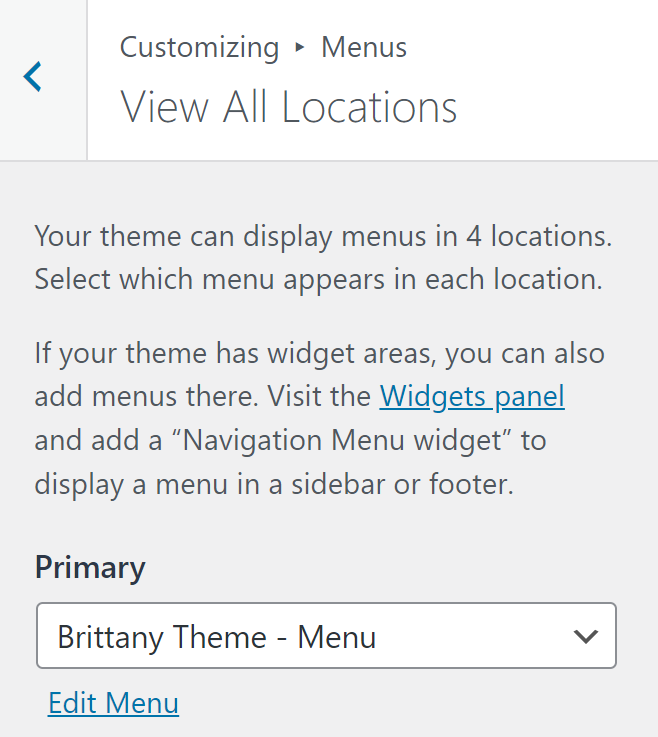Open the Widgets panel link
The image size is (658, 737).
[472, 397]
